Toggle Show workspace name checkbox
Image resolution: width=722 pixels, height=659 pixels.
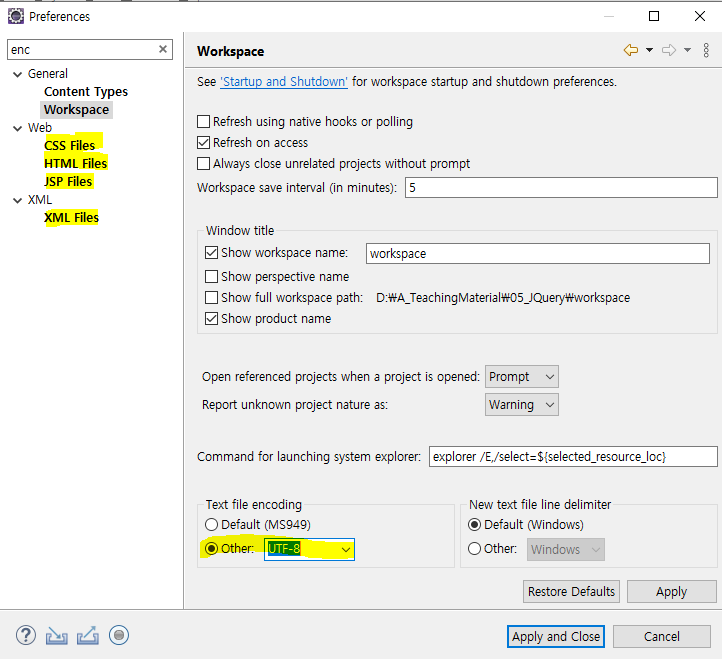click(211, 252)
